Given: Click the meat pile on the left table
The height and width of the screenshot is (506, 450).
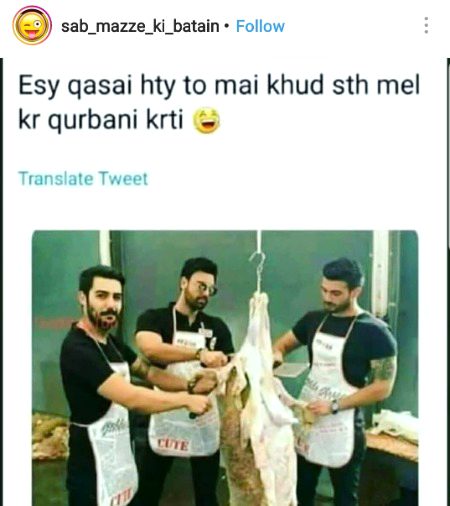Looking at the screenshot, I should [50, 437].
